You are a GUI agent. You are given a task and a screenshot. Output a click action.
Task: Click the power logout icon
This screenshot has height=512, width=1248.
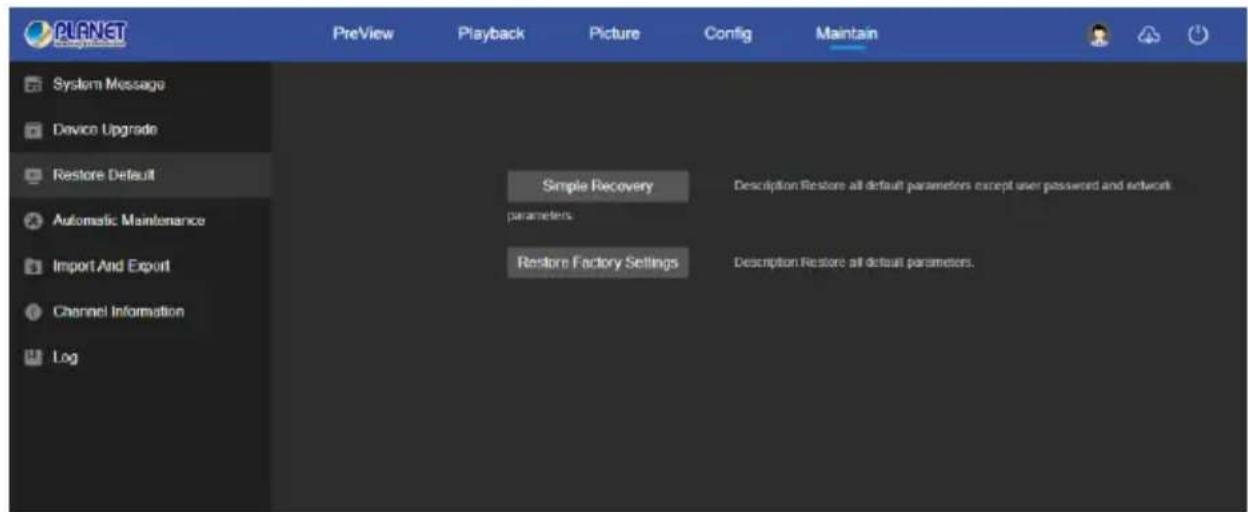click(x=1197, y=34)
